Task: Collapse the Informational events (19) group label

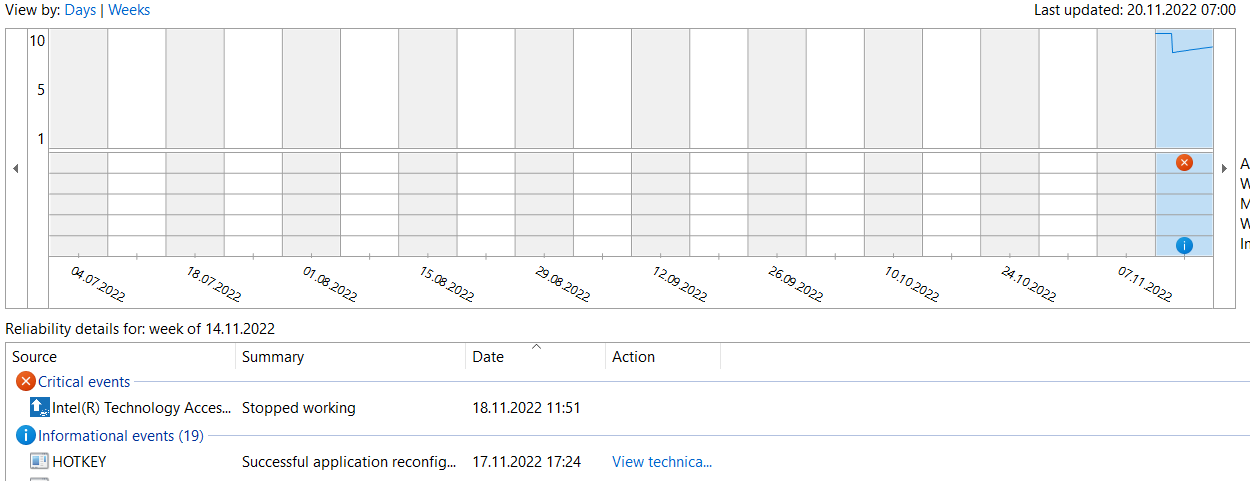Action: click(120, 436)
